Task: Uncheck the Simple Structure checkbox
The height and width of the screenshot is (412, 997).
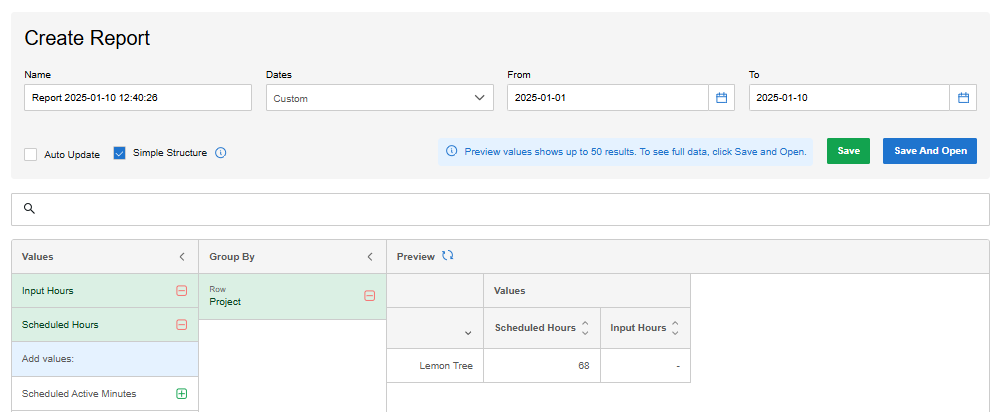Action: 120,153
